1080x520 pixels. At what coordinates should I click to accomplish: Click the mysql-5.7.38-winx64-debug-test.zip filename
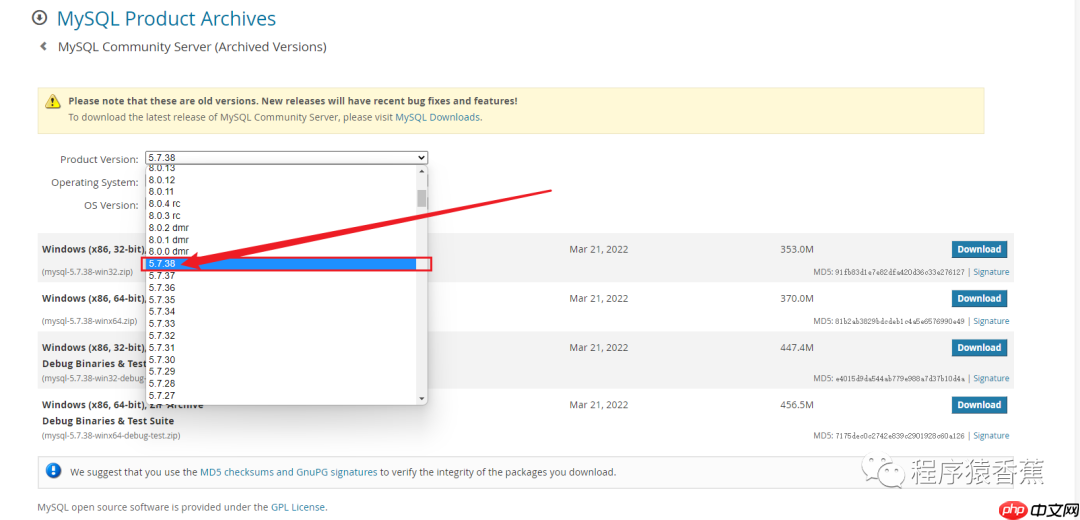click(x=111, y=435)
